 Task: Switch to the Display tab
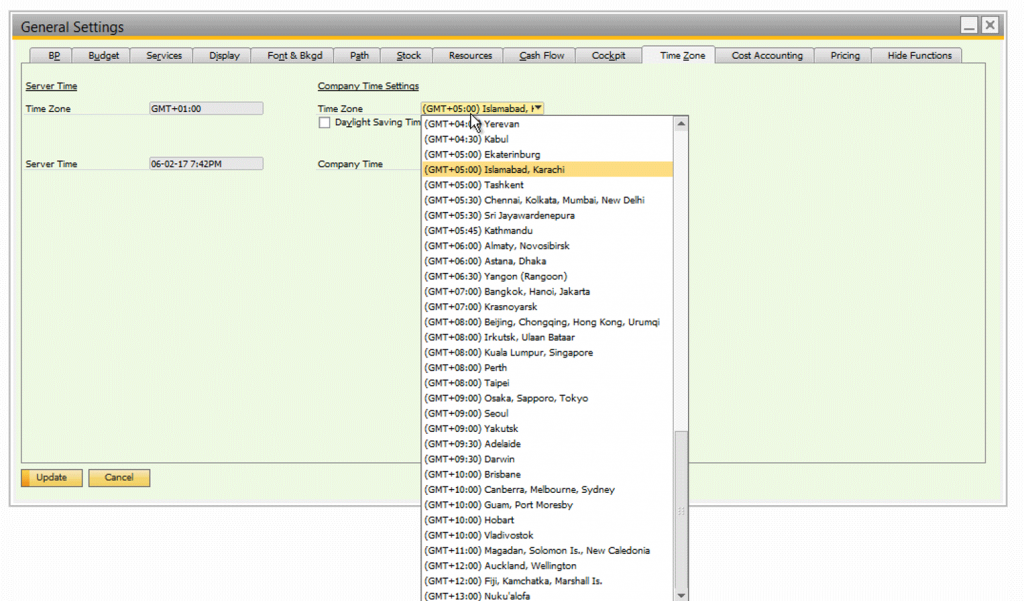(x=223, y=55)
